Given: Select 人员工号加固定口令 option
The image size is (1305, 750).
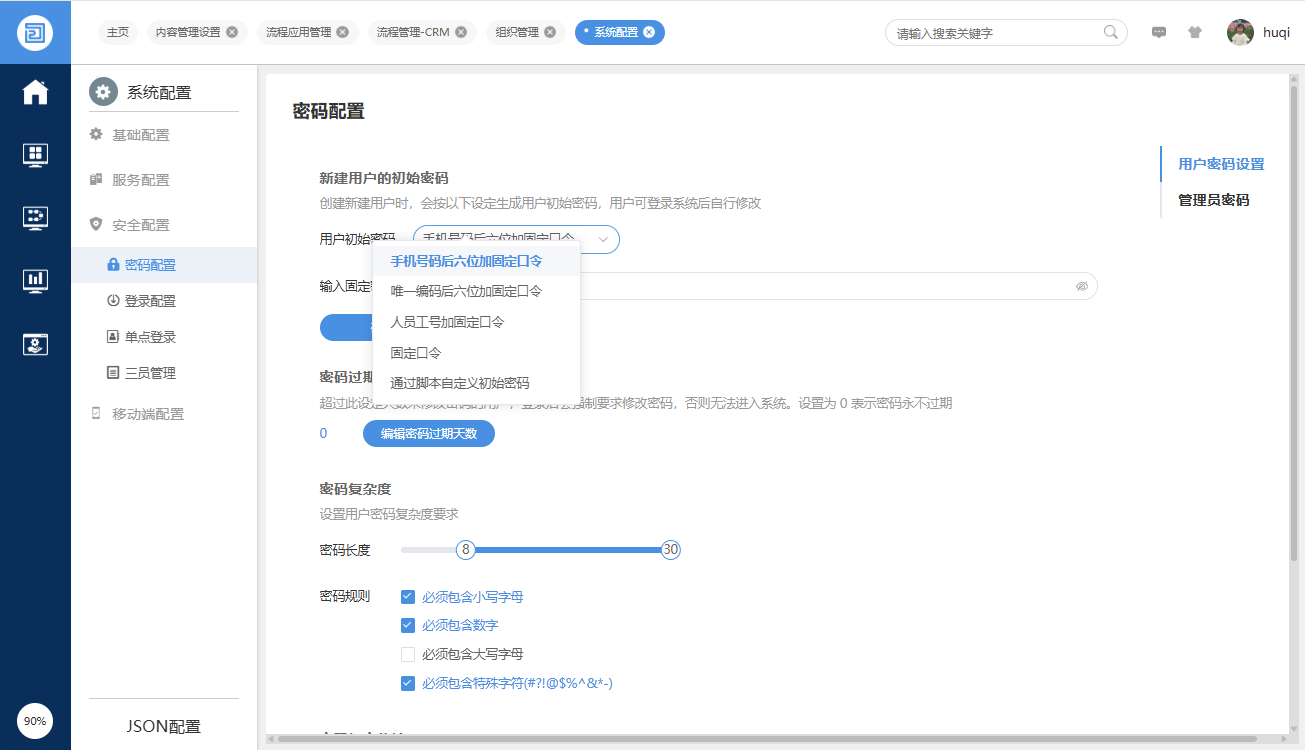Looking at the screenshot, I should tap(447, 322).
